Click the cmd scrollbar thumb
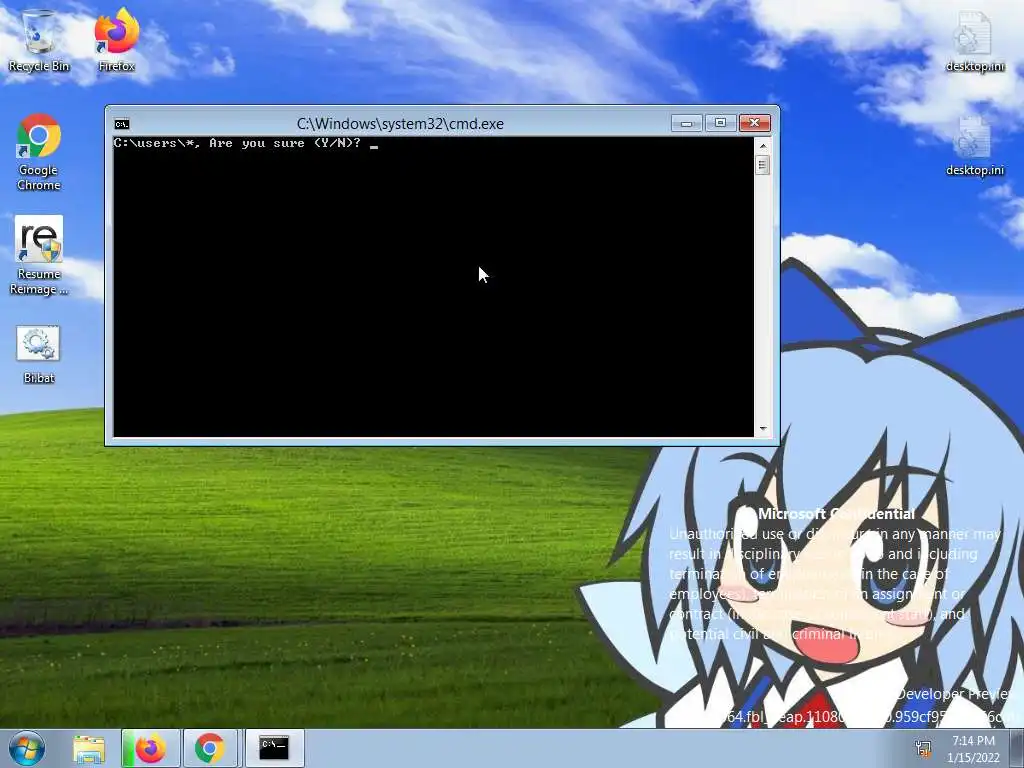Viewport: 1024px width, 768px height. (762, 165)
